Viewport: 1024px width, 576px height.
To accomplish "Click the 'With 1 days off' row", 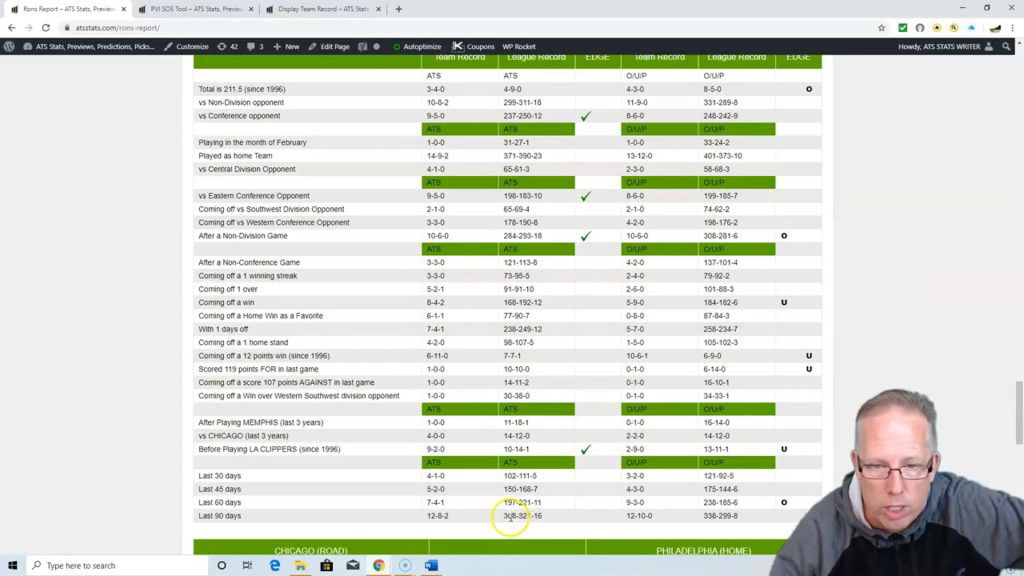I will [507, 329].
